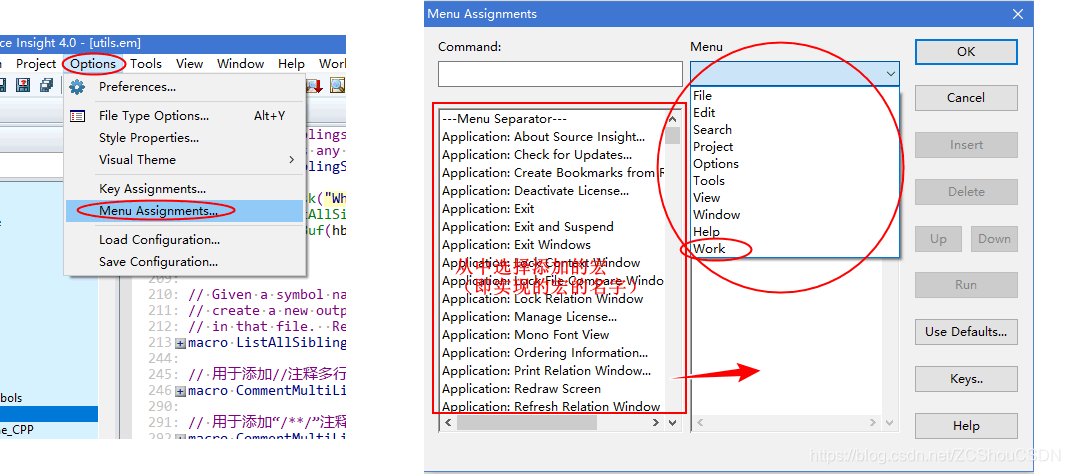Expand the folded macro at line 246
Viewport: 1070px width, 474px height.
(x=180, y=392)
